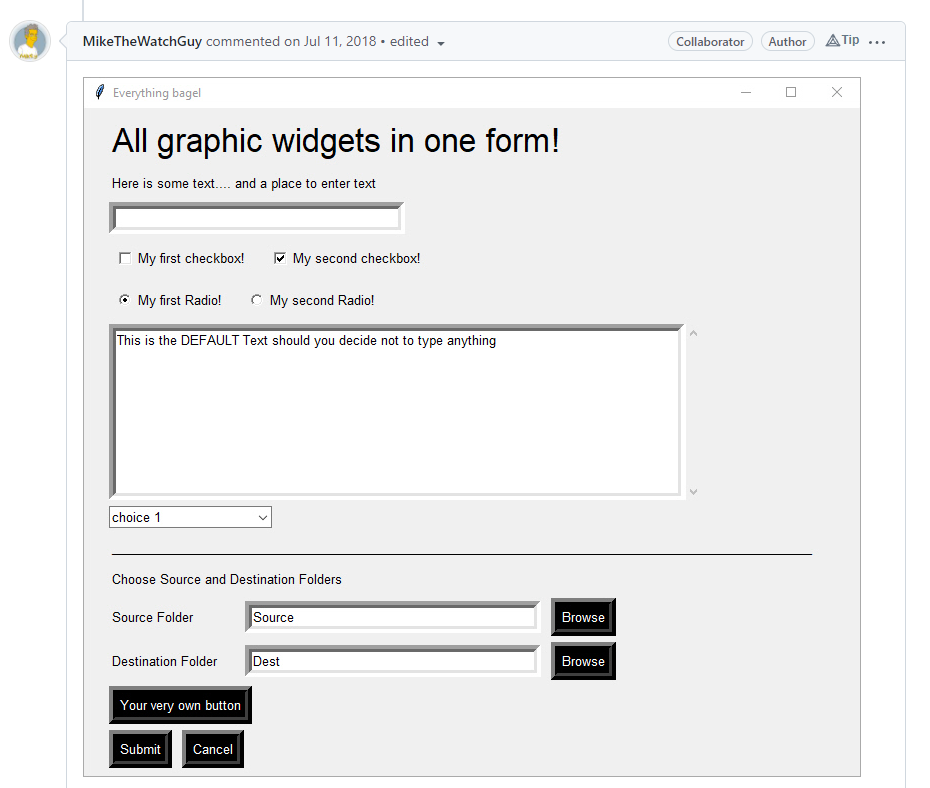Click the feather icon in Everything bagel title bar

point(100,92)
